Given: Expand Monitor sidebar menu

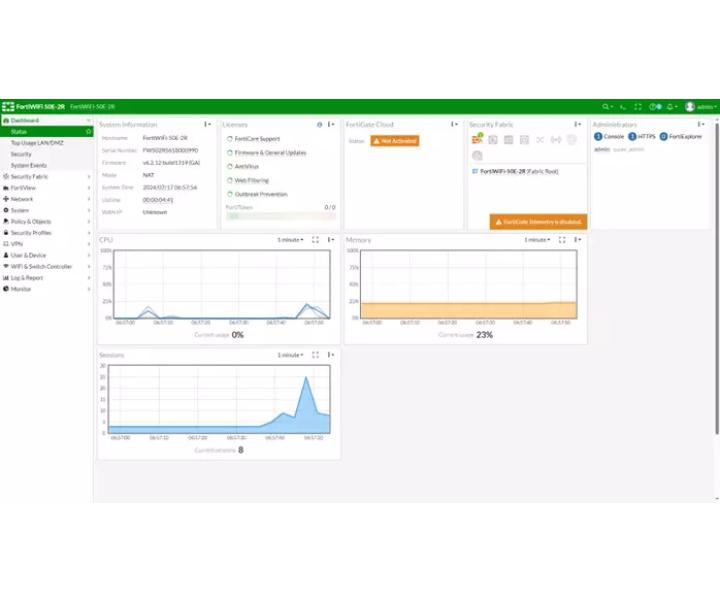Looking at the screenshot, I should [x=46, y=289].
